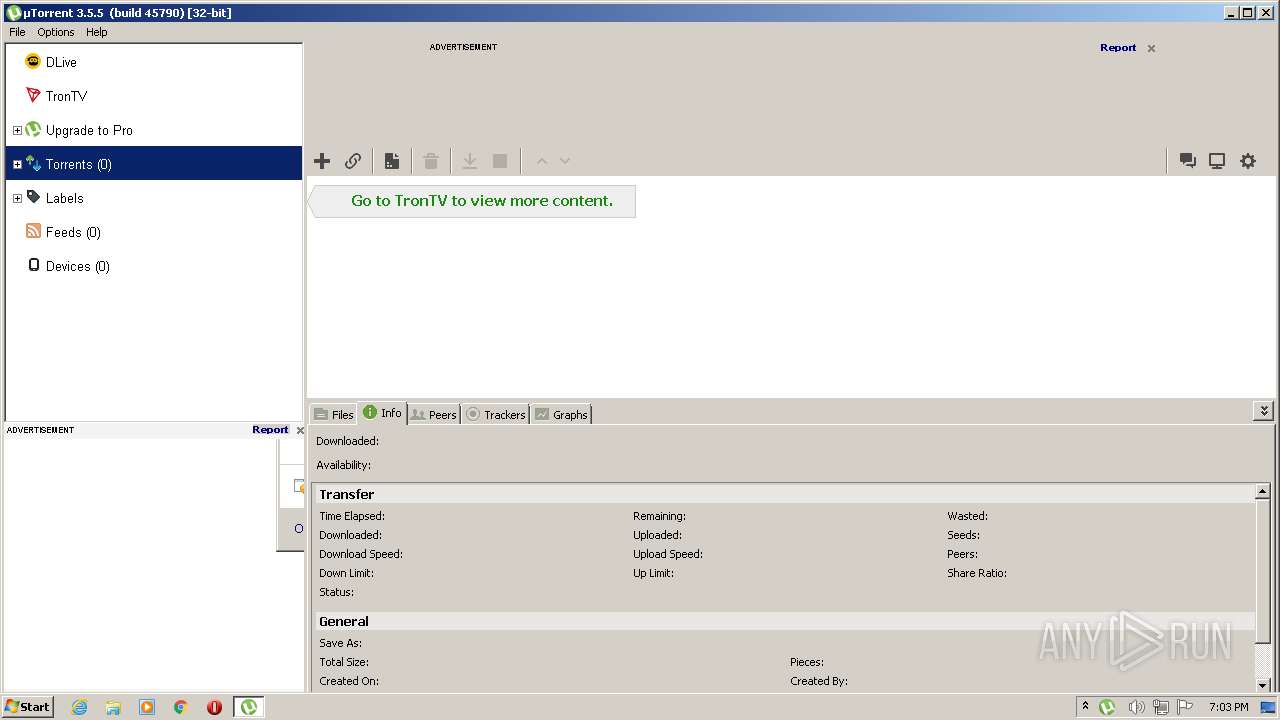Click the Move Up Queue arrow

542,161
